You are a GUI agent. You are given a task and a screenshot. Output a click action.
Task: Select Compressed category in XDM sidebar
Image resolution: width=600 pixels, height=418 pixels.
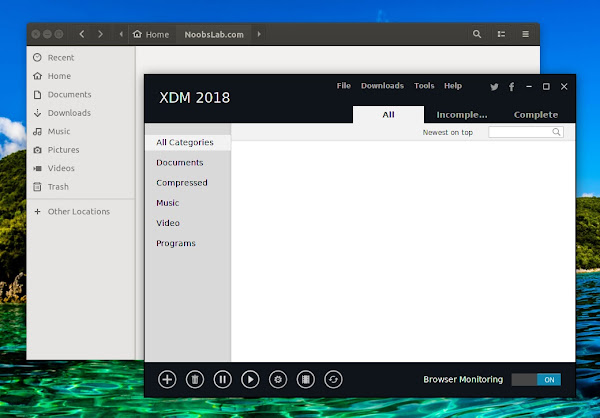182,183
